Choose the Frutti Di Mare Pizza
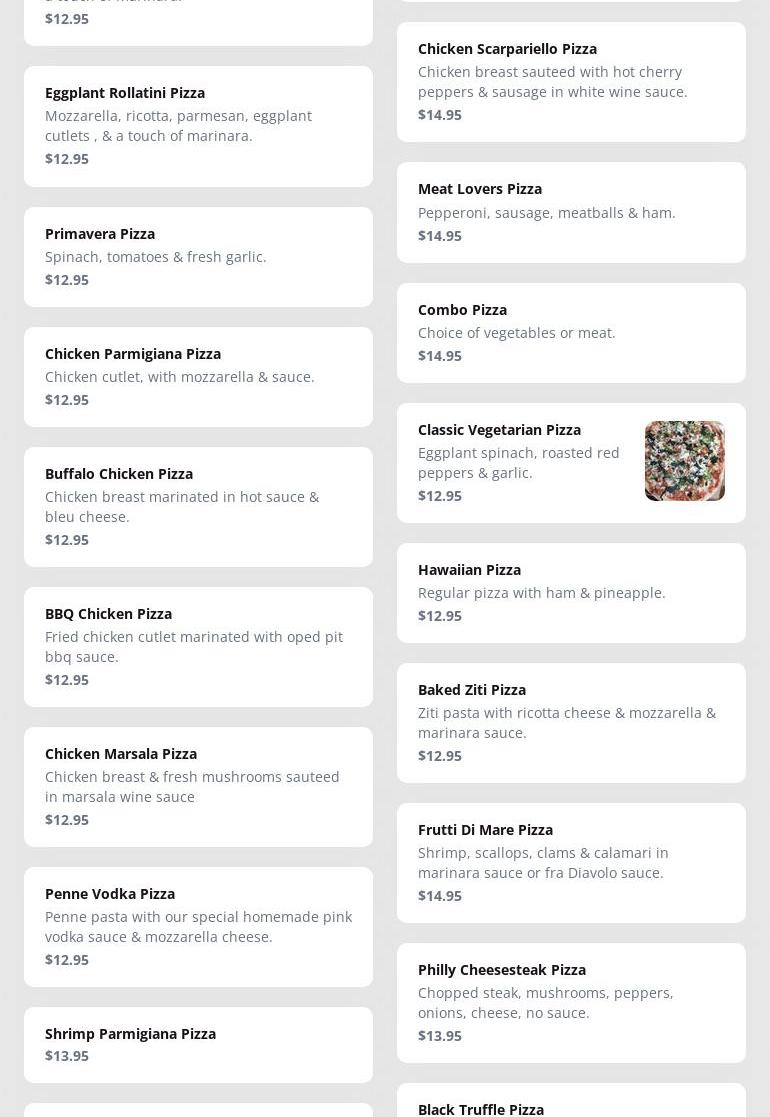 [571, 863]
